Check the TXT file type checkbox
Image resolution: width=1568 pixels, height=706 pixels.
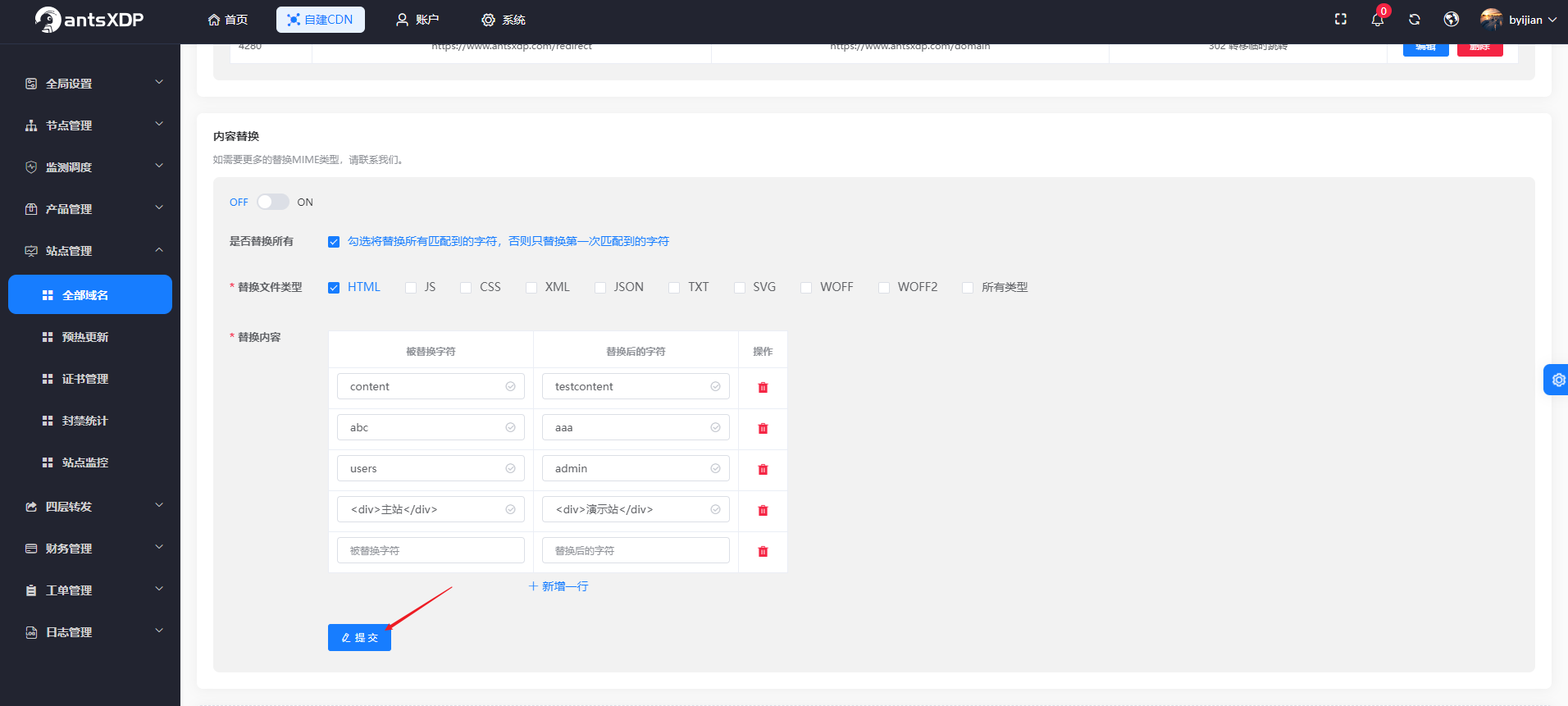674,288
